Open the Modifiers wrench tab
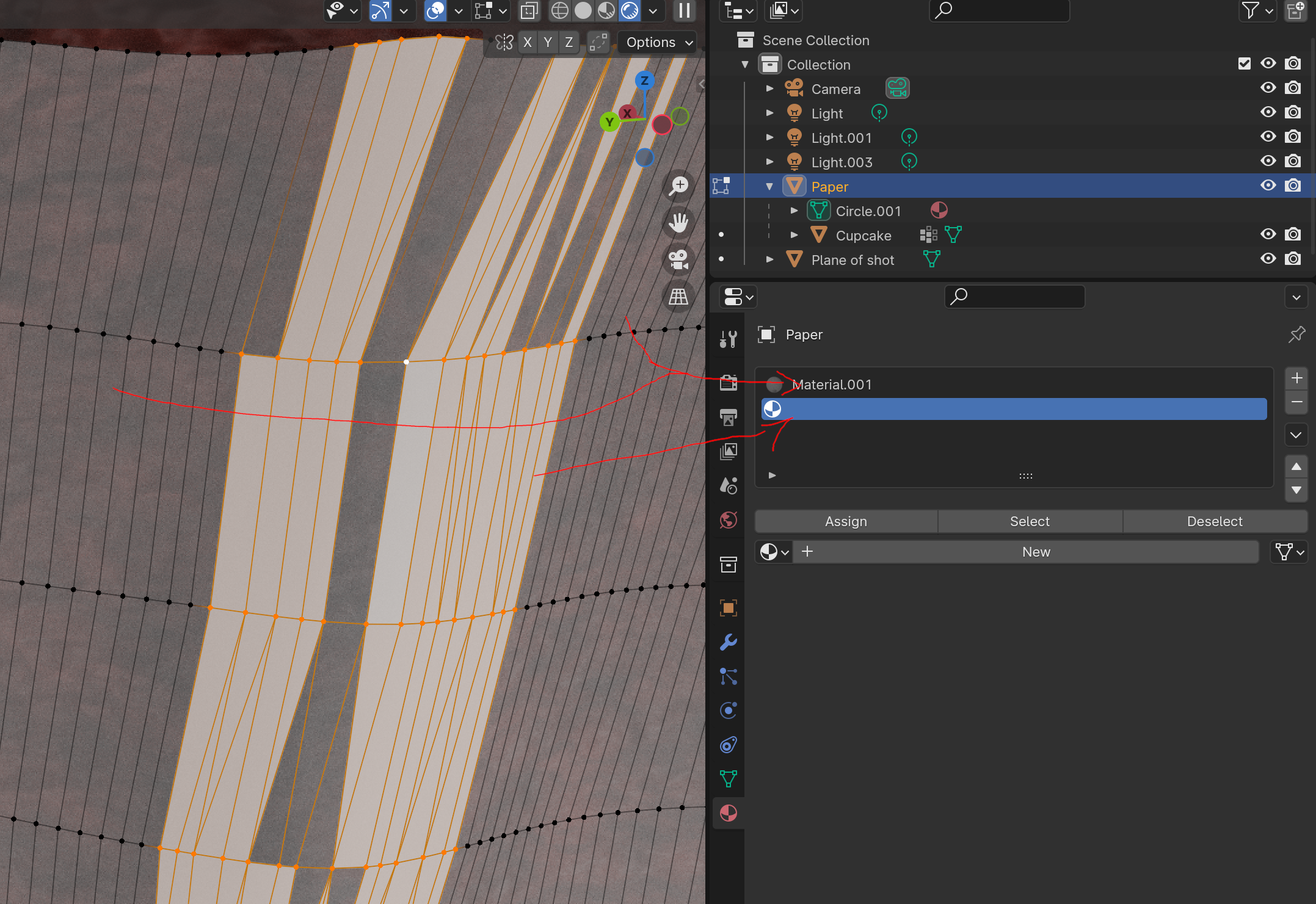Viewport: 1316px width, 904px height. pyautogui.click(x=729, y=642)
